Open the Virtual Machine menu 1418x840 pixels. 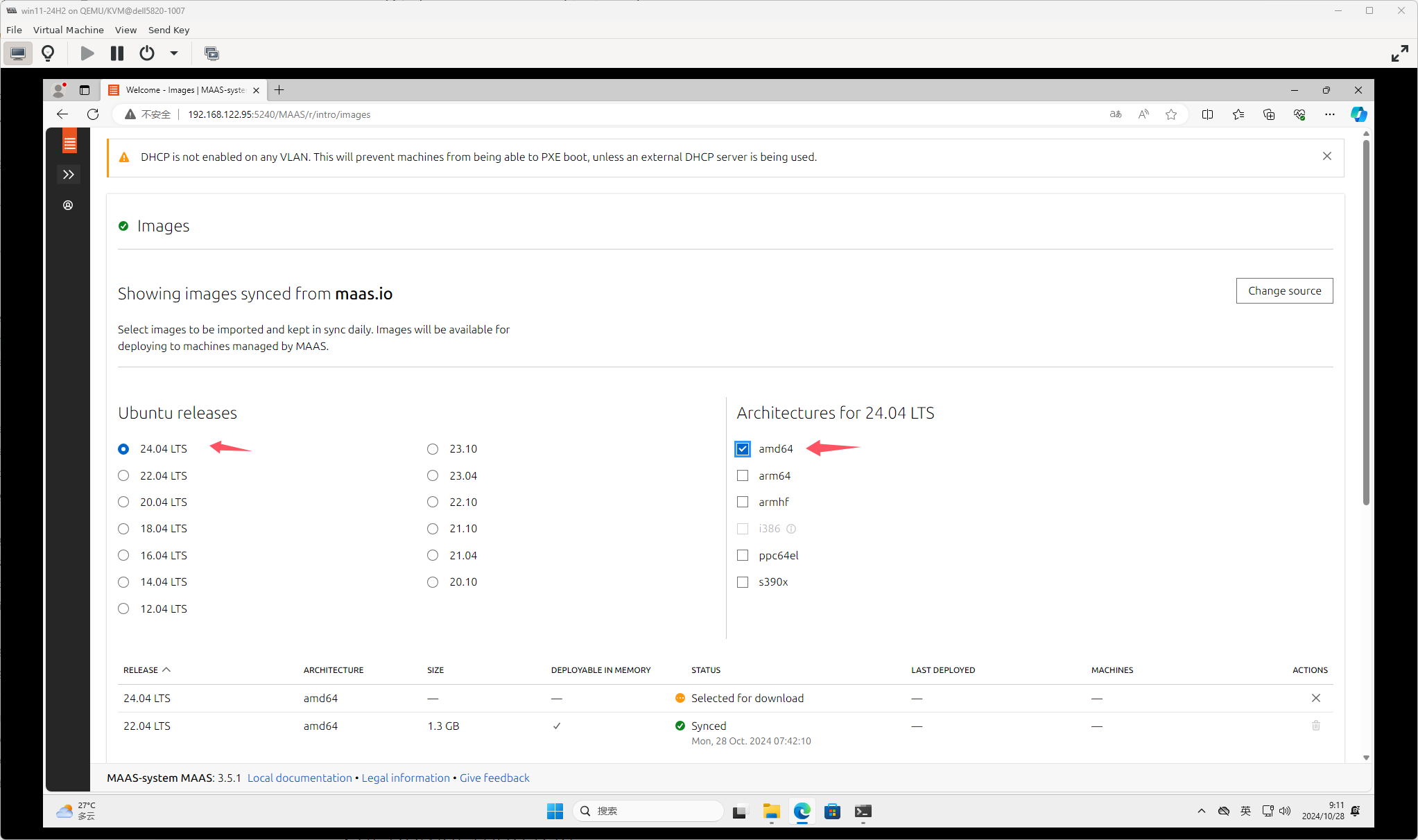click(68, 30)
